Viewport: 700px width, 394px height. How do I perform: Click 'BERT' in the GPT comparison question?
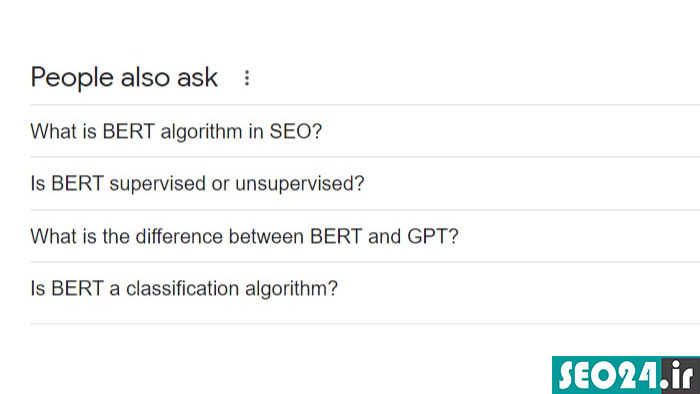(336, 236)
